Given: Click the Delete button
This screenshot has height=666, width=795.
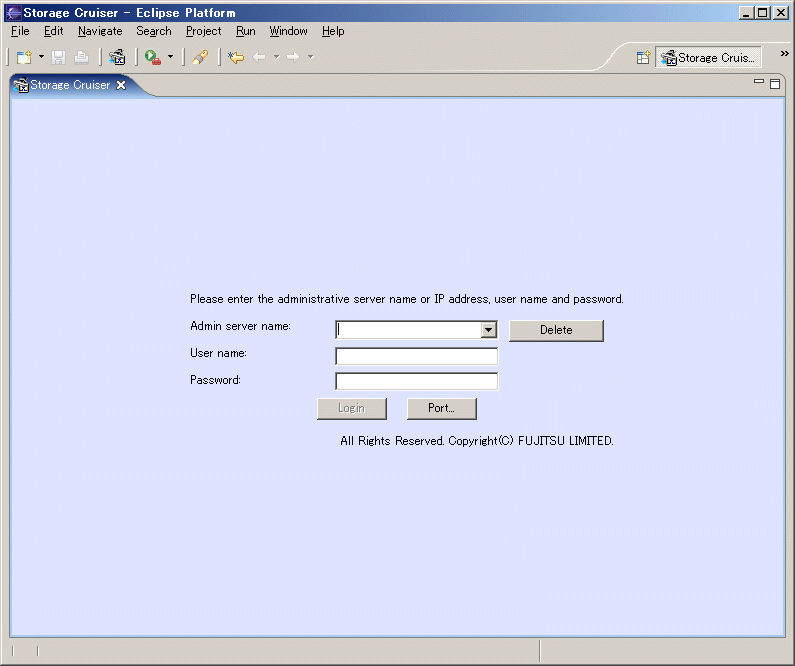Looking at the screenshot, I should click(x=556, y=330).
